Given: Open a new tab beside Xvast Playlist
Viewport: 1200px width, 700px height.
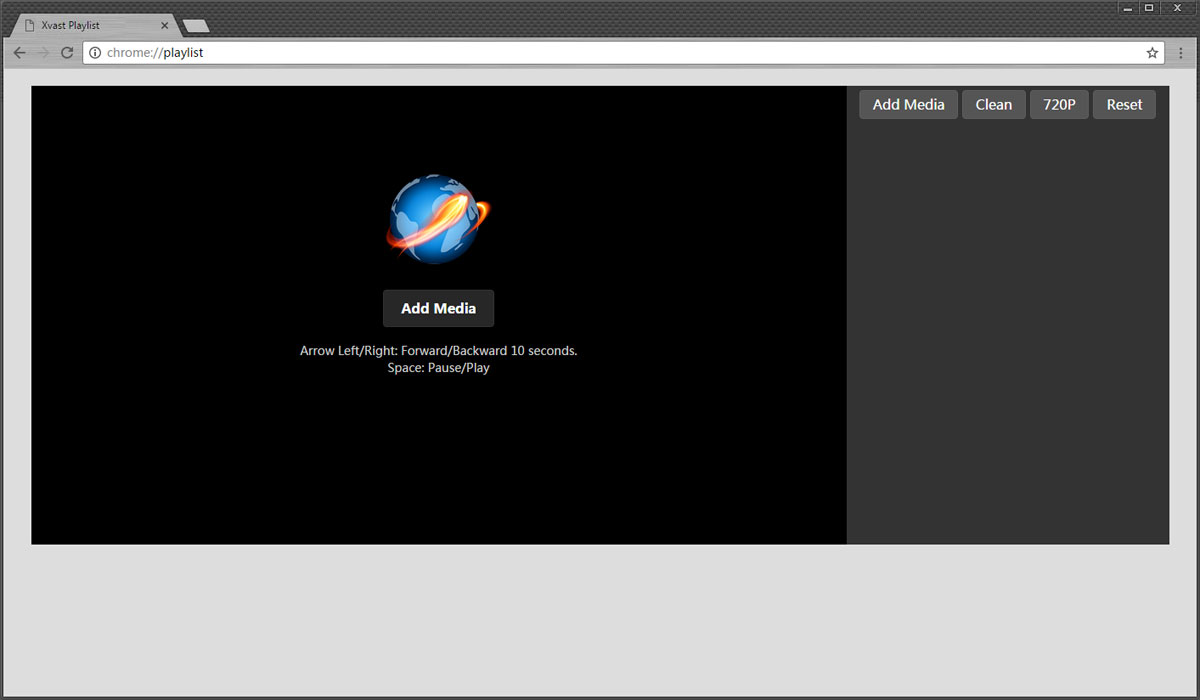Looking at the screenshot, I should [196, 26].
